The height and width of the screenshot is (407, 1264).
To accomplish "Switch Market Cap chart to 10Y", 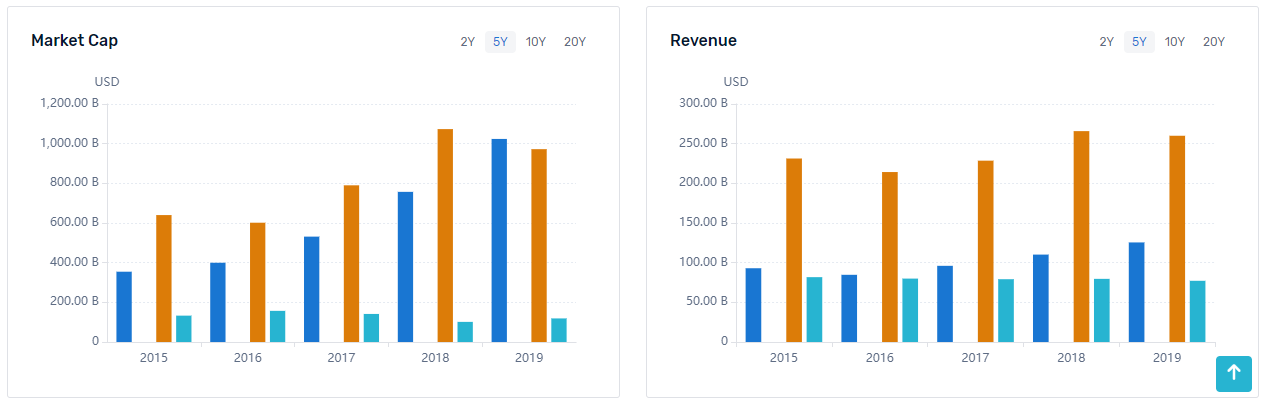I will tap(536, 42).
